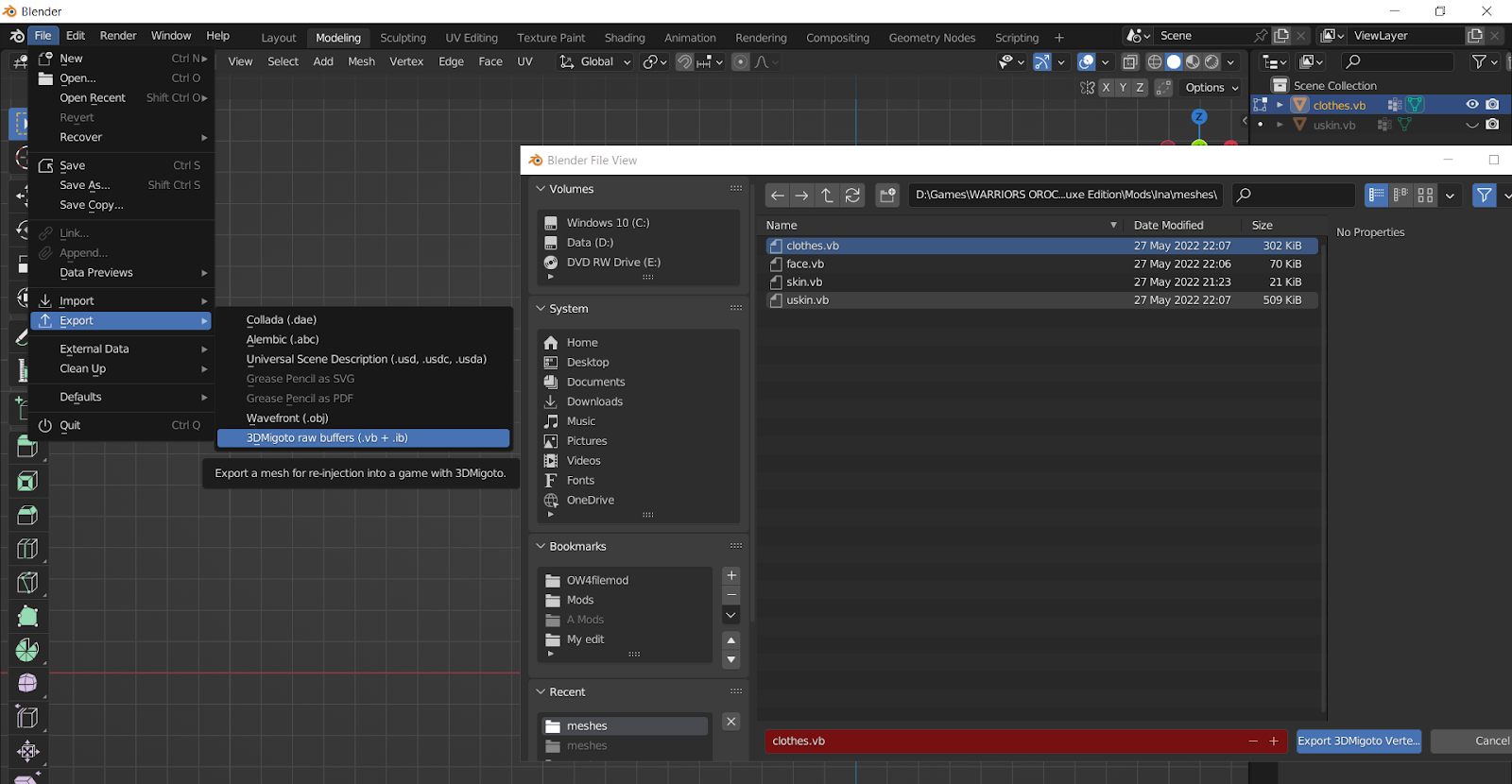Collapse the Recent panel

point(541,692)
